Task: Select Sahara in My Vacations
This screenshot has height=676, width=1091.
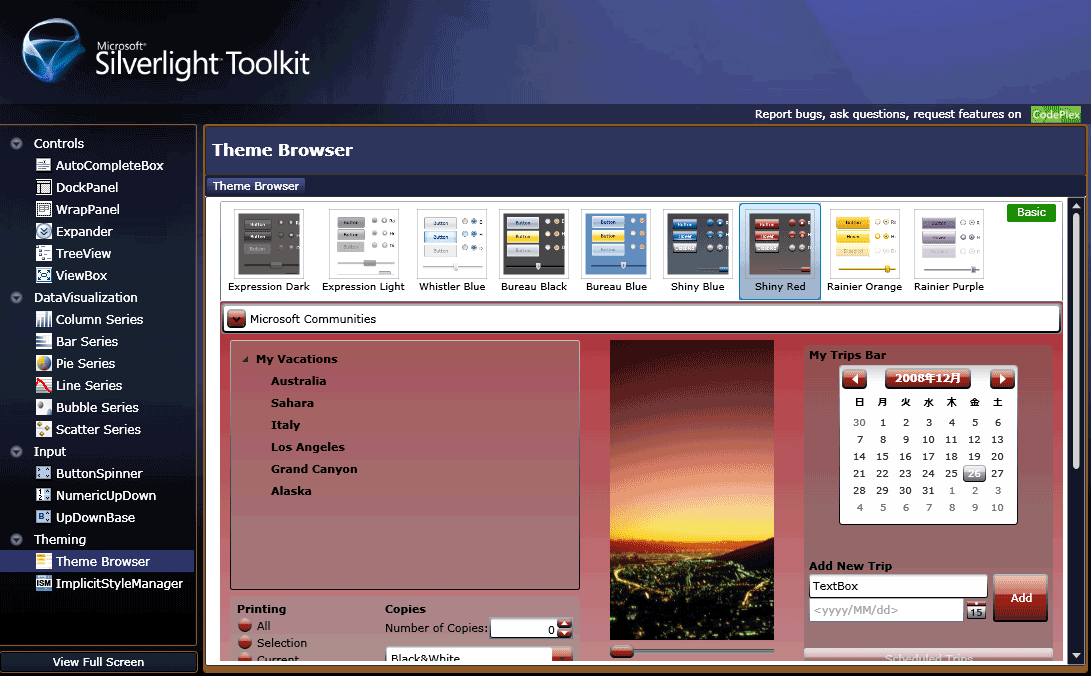Action: (x=292, y=403)
